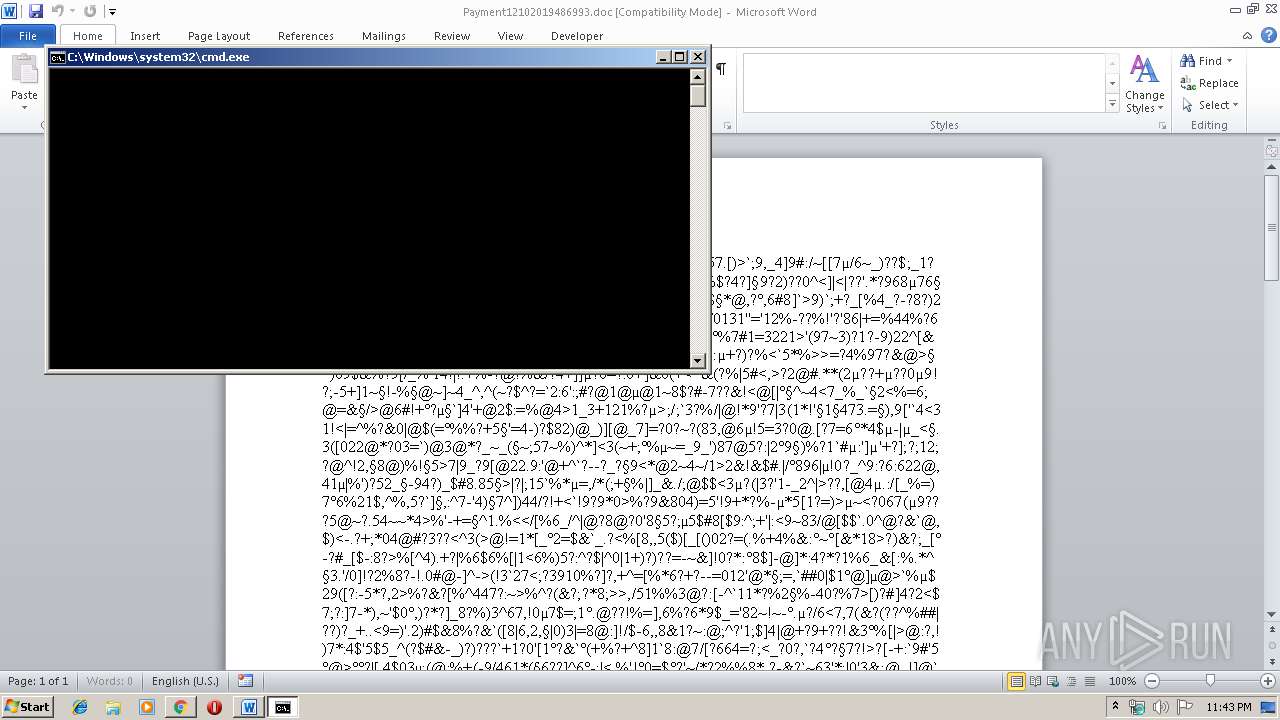Click English (U.S.) language indicator
The image size is (1280, 720).
pyautogui.click(x=185, y=681)
